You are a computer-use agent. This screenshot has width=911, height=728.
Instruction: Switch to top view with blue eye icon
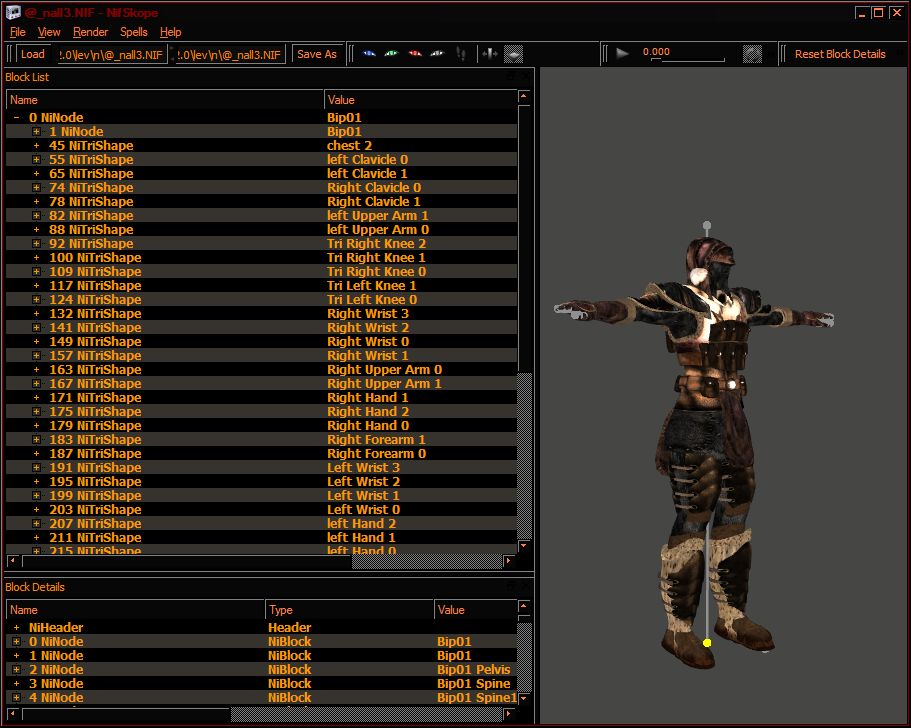click(369, 54)
